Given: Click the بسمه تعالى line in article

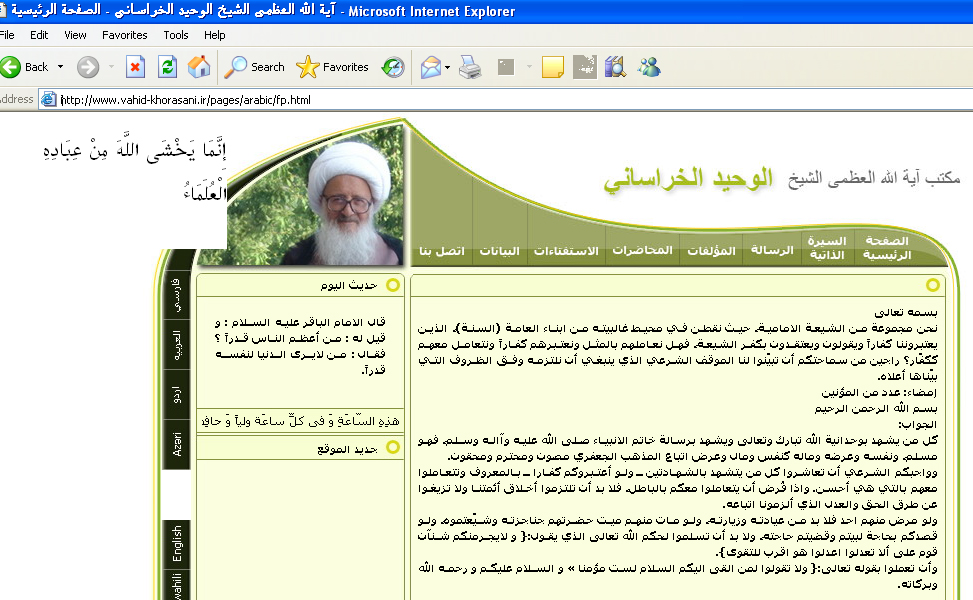Looking at the screenshot, I should tap(906, 312).
